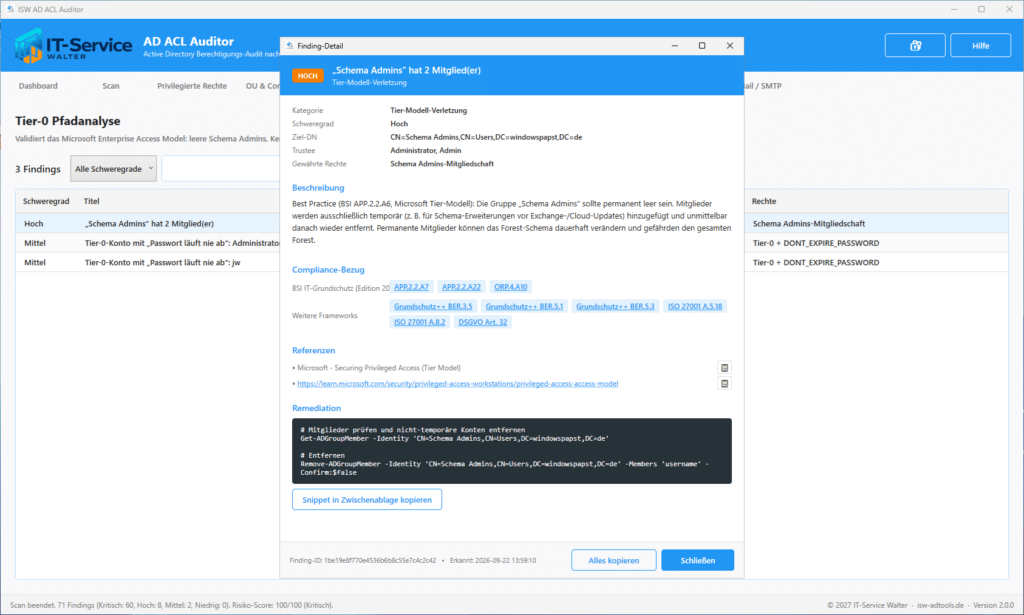Close the Finding-Detail dialog via X
Screen dimensions: 1024x615
pyautogui.click(x=729, y=46)
